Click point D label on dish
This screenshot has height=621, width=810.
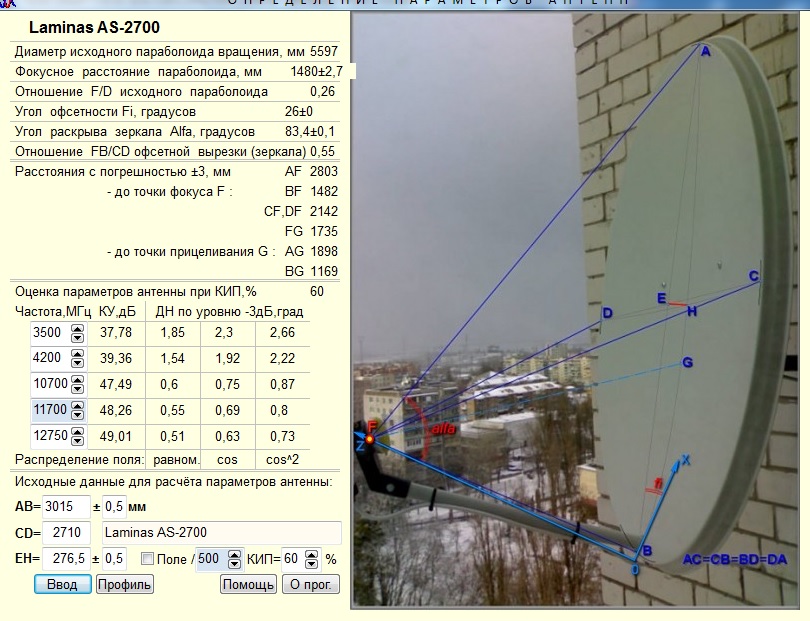tap(608, 313)
